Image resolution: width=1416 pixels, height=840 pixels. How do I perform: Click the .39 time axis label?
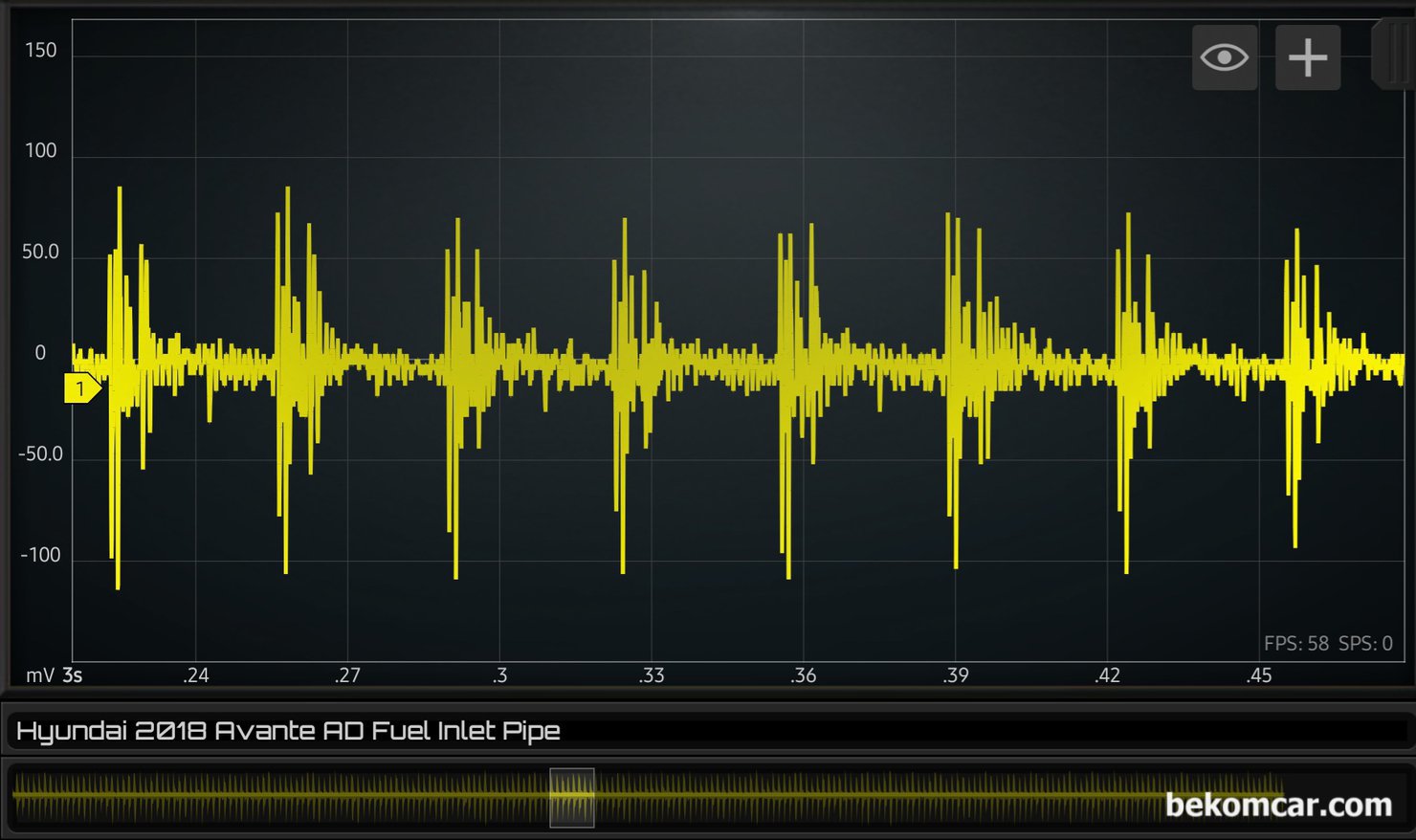point(955,675)
